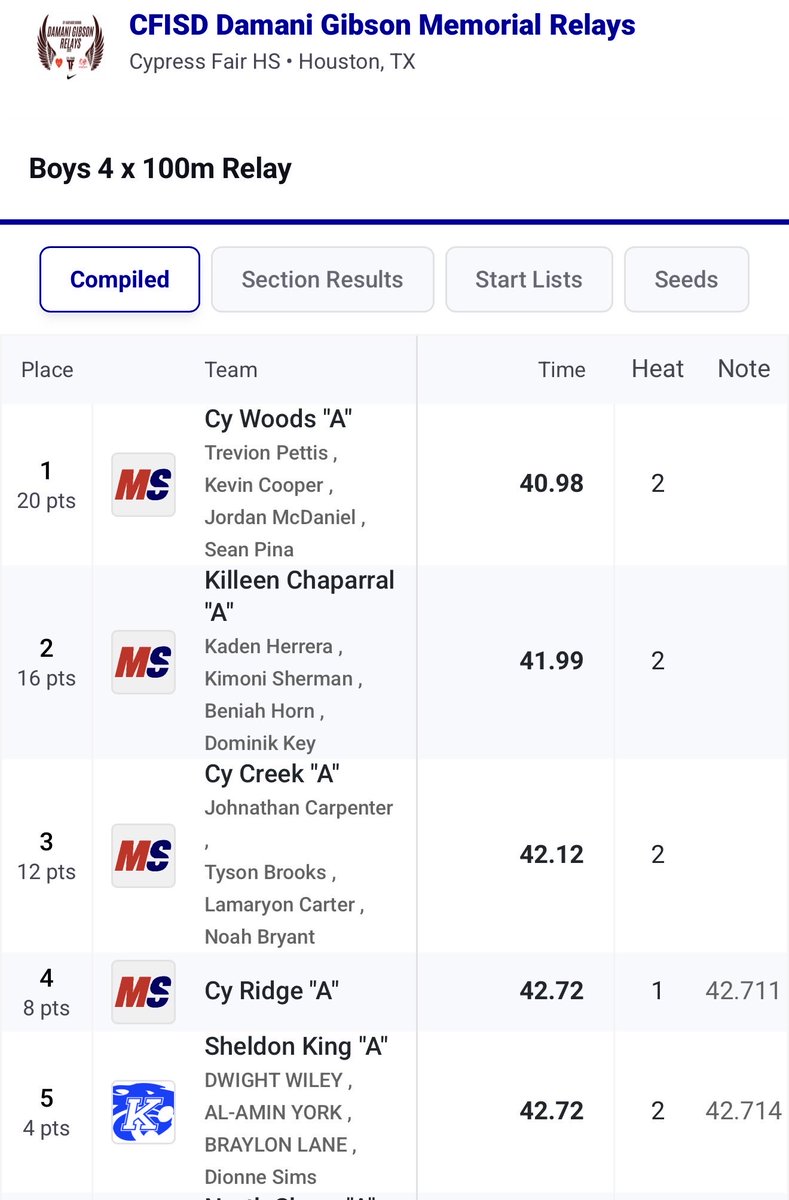Open the Start Lists tab
This screenshot has width=789, height=1200.
[528, 280]
